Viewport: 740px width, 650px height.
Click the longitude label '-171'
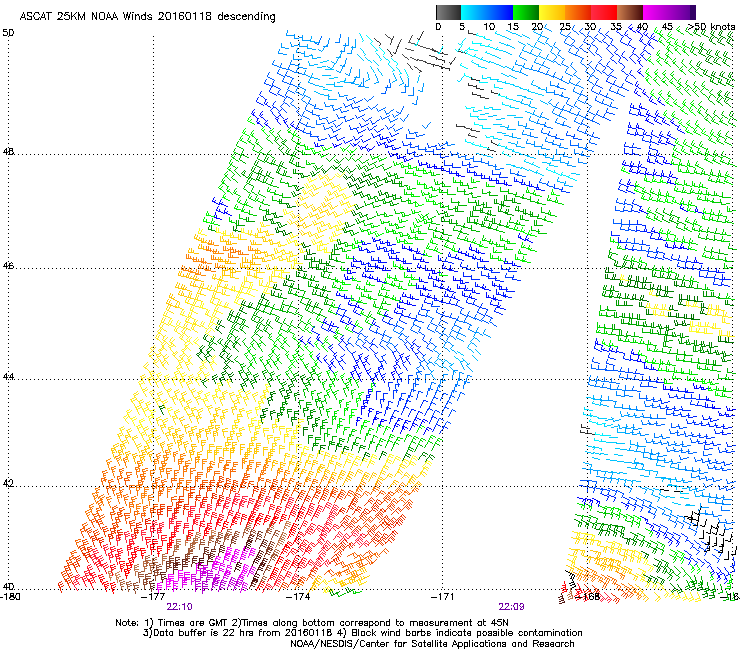click(x=443, y=596)
